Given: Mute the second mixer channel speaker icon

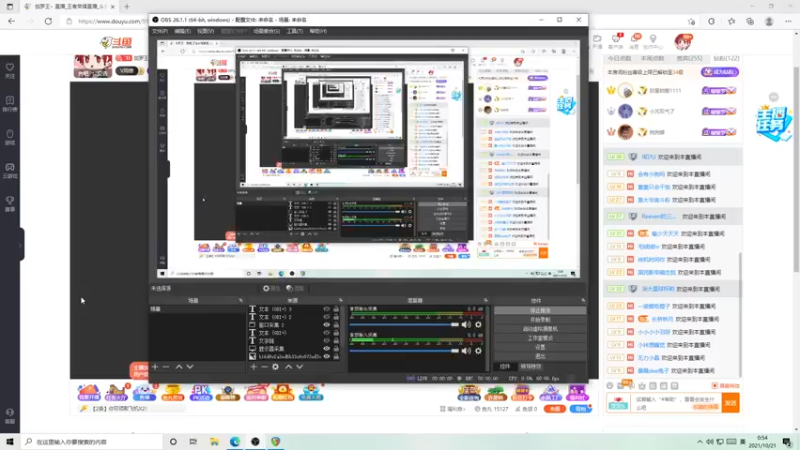Looking at the screenshot, I should tap(466, 351).
